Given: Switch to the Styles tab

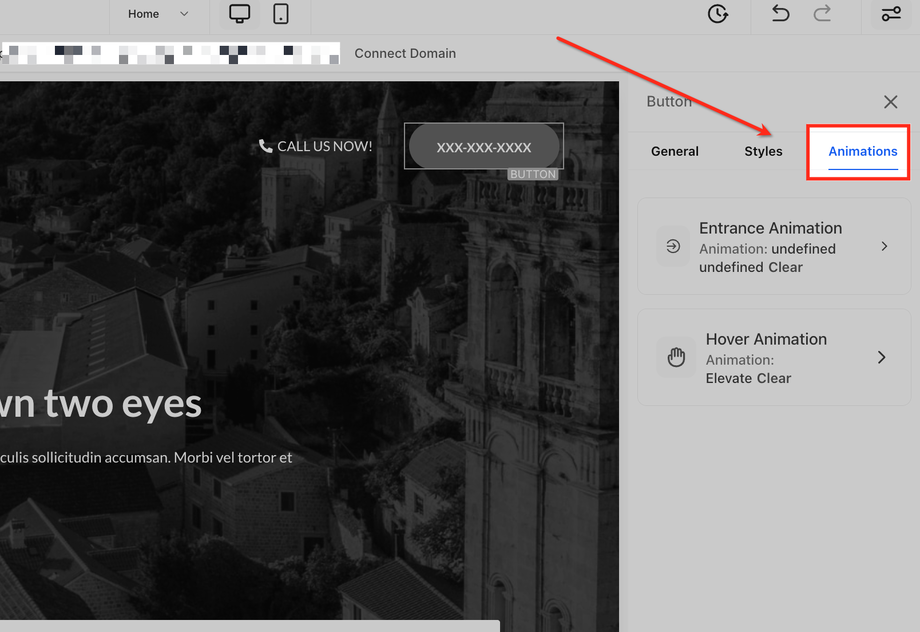Looking at the screenshot, I should [x=763, y=151].
